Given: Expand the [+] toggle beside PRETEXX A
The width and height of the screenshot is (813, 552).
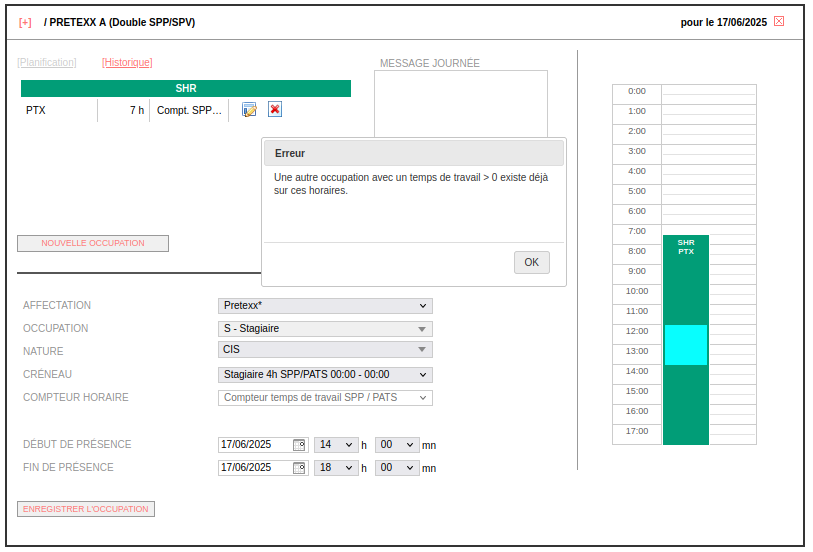Looking at the screenshot, I should point(25,22).
